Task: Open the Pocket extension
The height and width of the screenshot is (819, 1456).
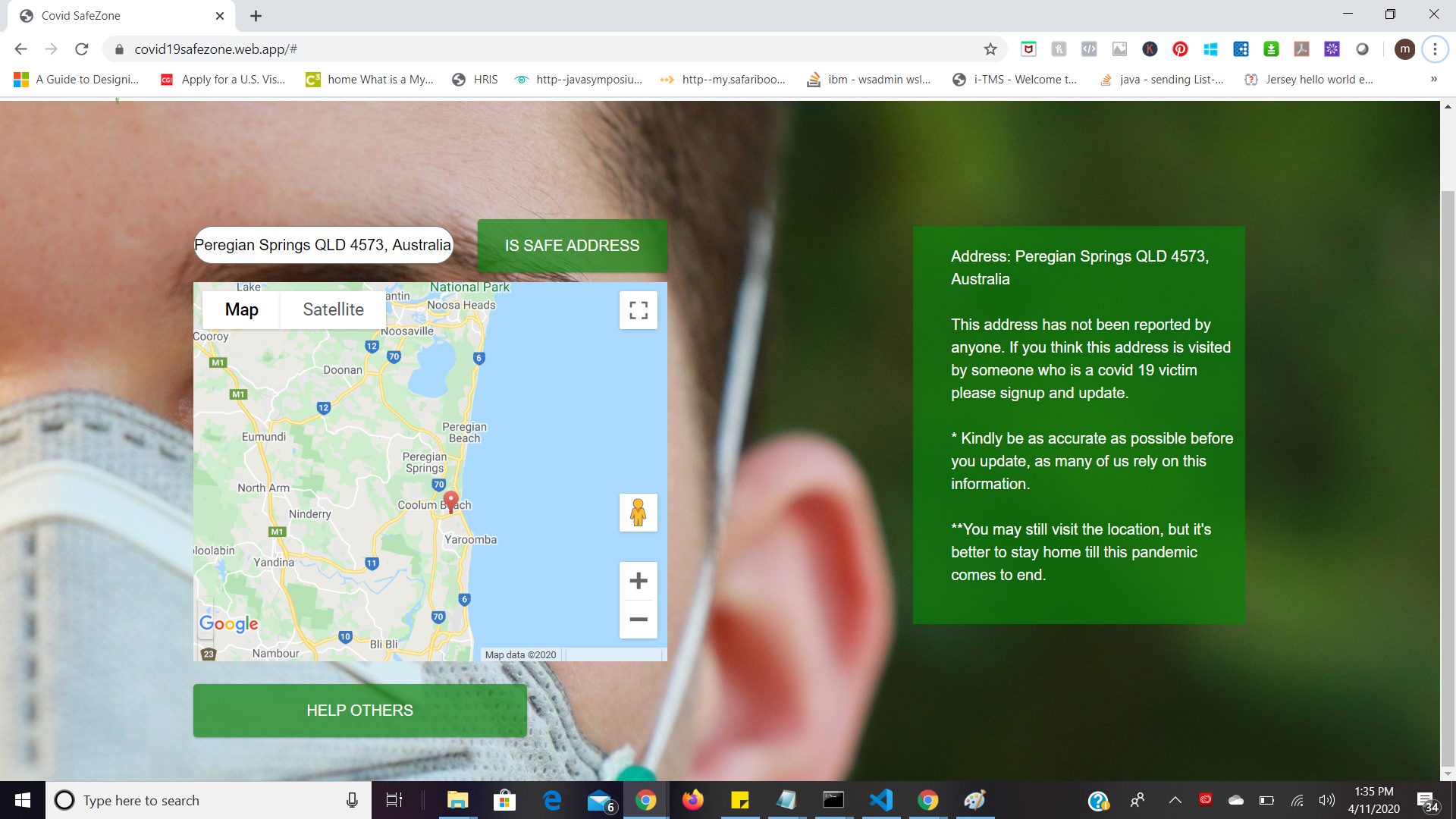Action: [x=1028, y=49]
